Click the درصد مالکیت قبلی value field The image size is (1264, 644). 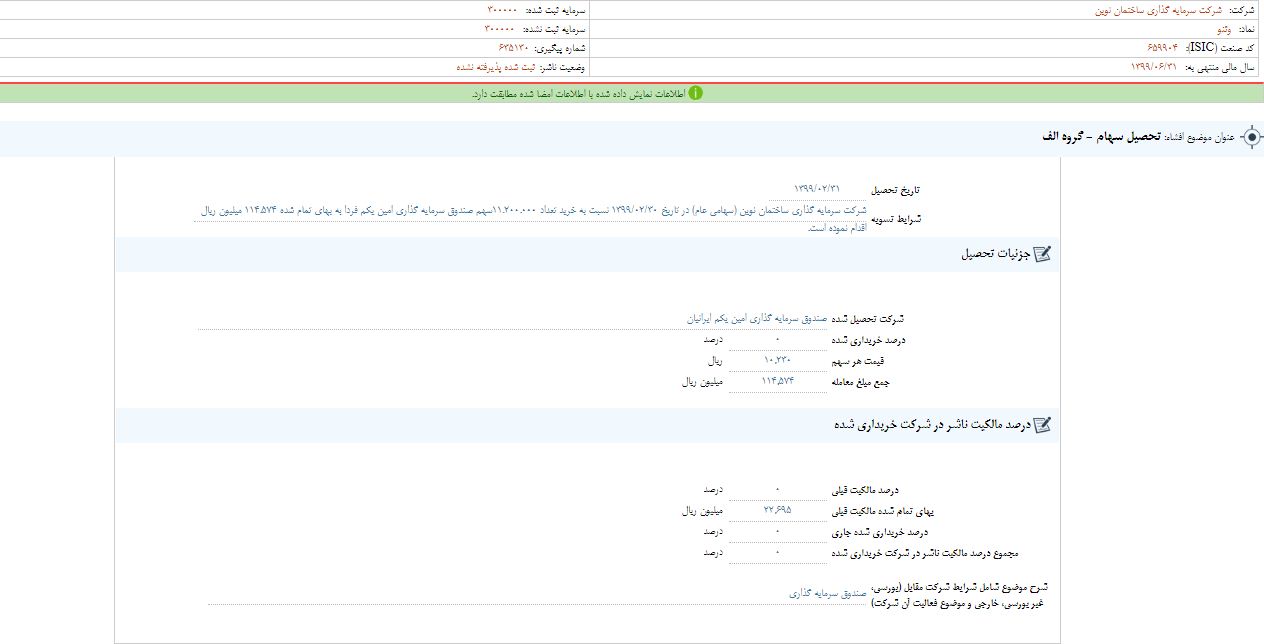click(x=777, y=490)
